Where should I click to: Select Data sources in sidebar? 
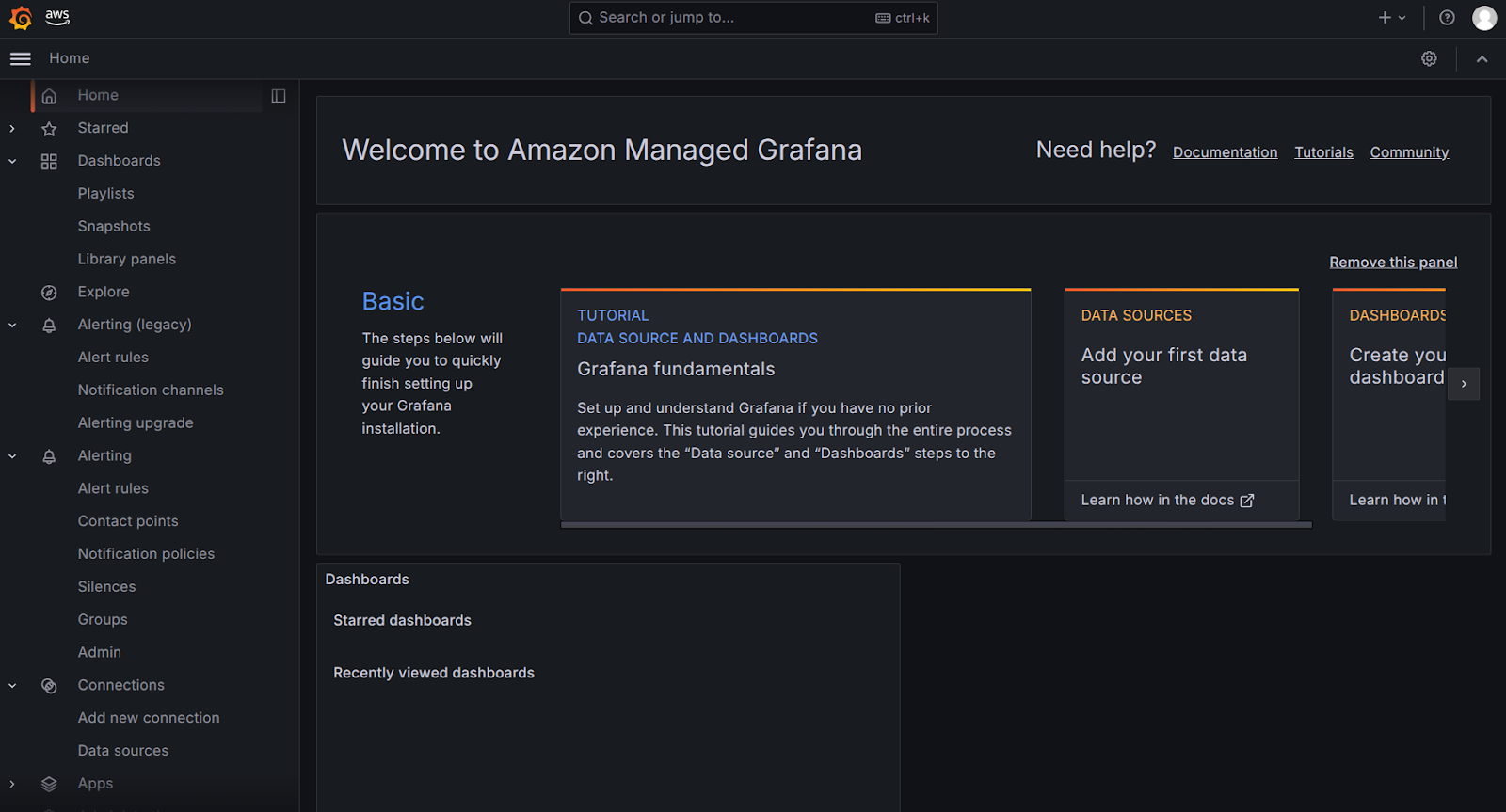coord(123,751)
